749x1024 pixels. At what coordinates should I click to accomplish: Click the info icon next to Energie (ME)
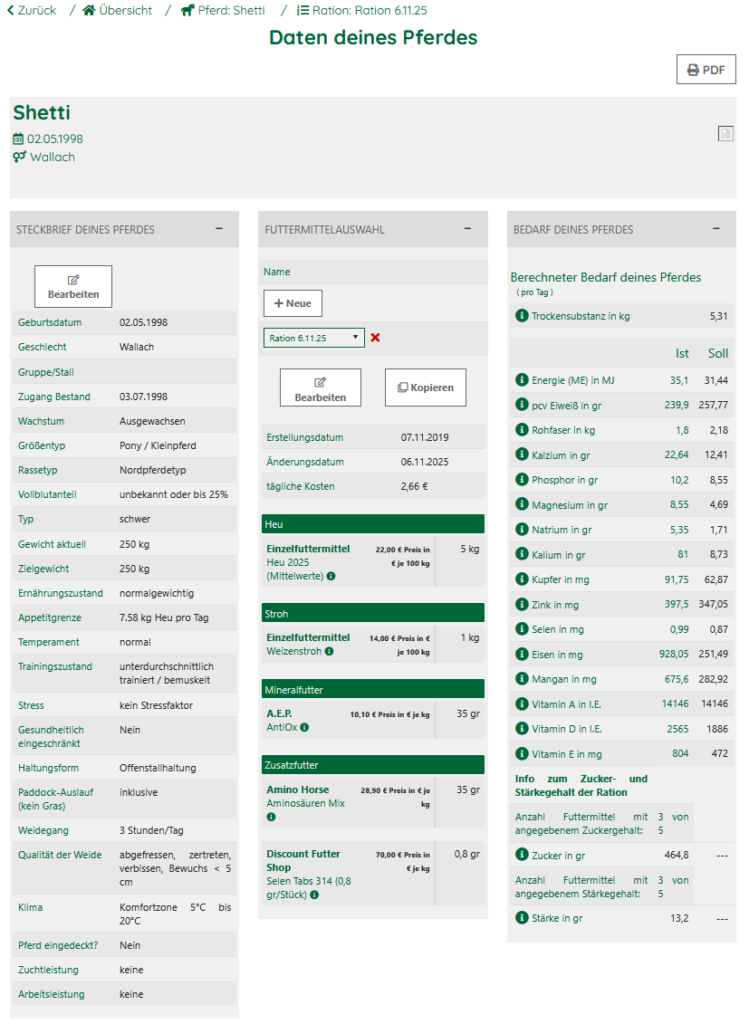click(x=521, y=380)
